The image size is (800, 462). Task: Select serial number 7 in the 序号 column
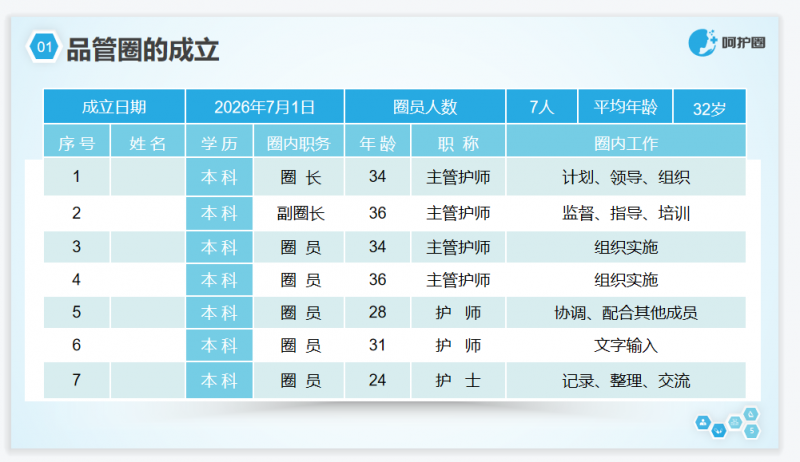[x=77, y=380]
